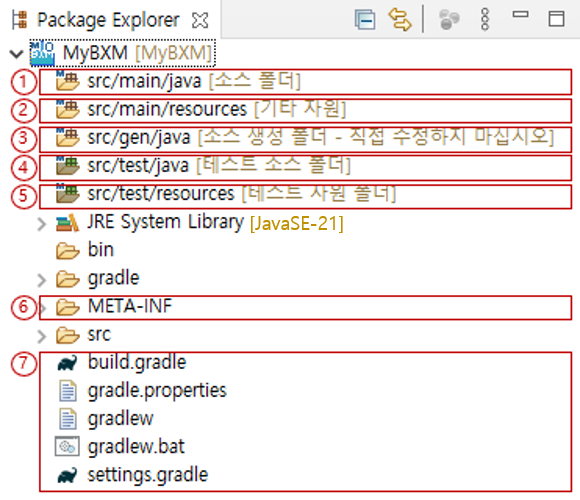
Task: Click the META-INF folder icon
Action: (67, 307)
